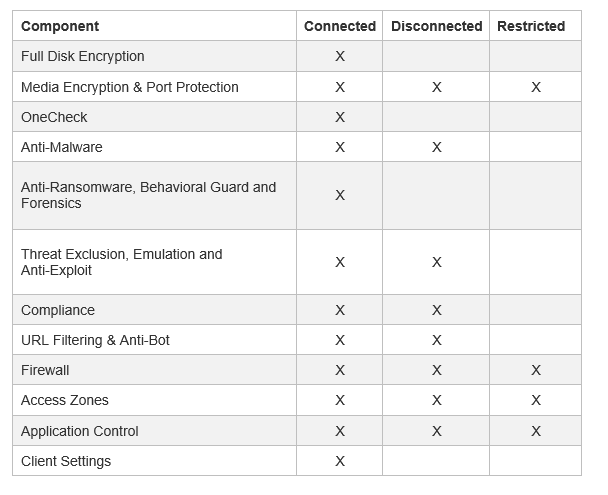Click the X under Restricted for Firewall
Screen dimensions: 608x495
click(536, 370)
